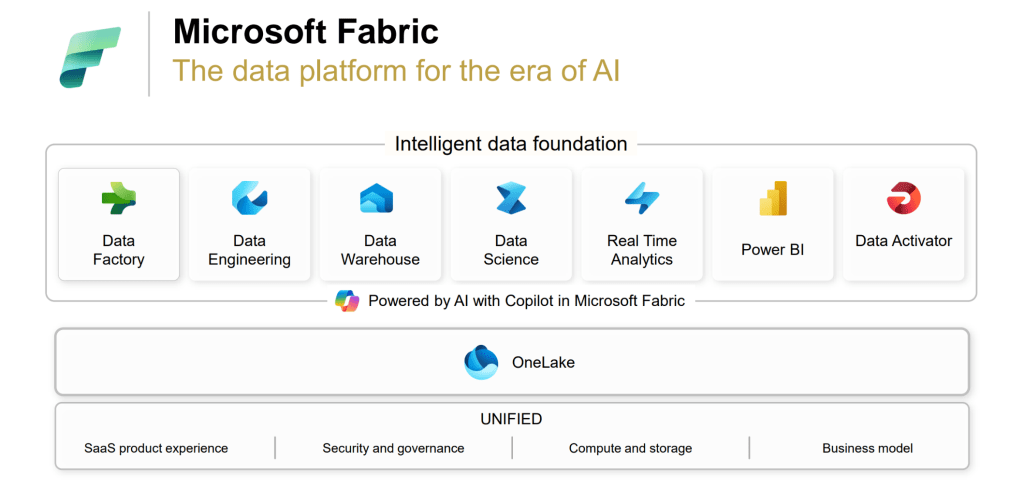1024x499 pixels.
Task: Click the Power BI icon
Action: tap(773, 199)
